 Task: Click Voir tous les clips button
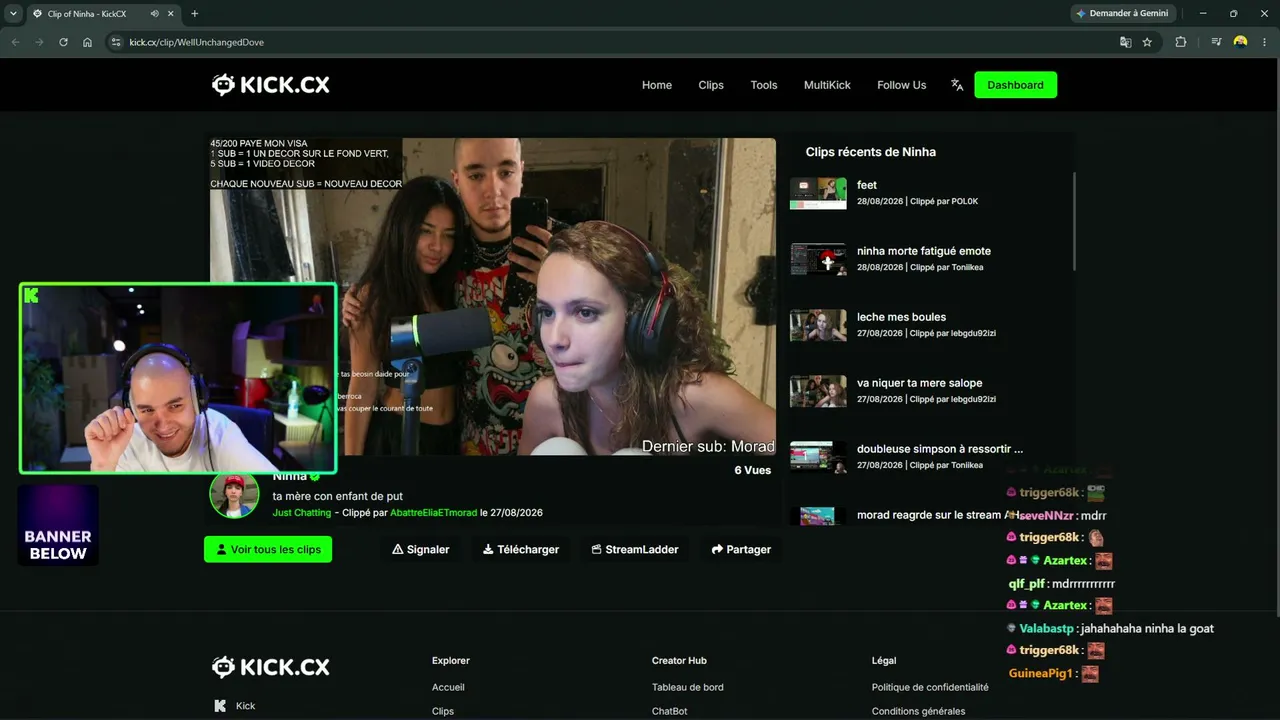point(268,549)
